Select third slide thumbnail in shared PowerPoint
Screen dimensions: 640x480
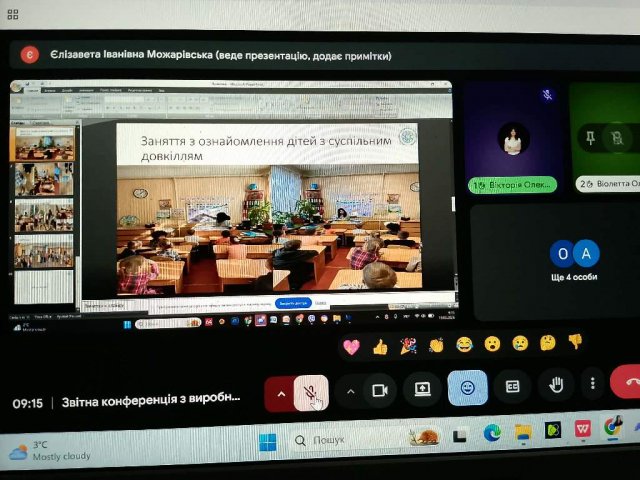pos(44,215)
